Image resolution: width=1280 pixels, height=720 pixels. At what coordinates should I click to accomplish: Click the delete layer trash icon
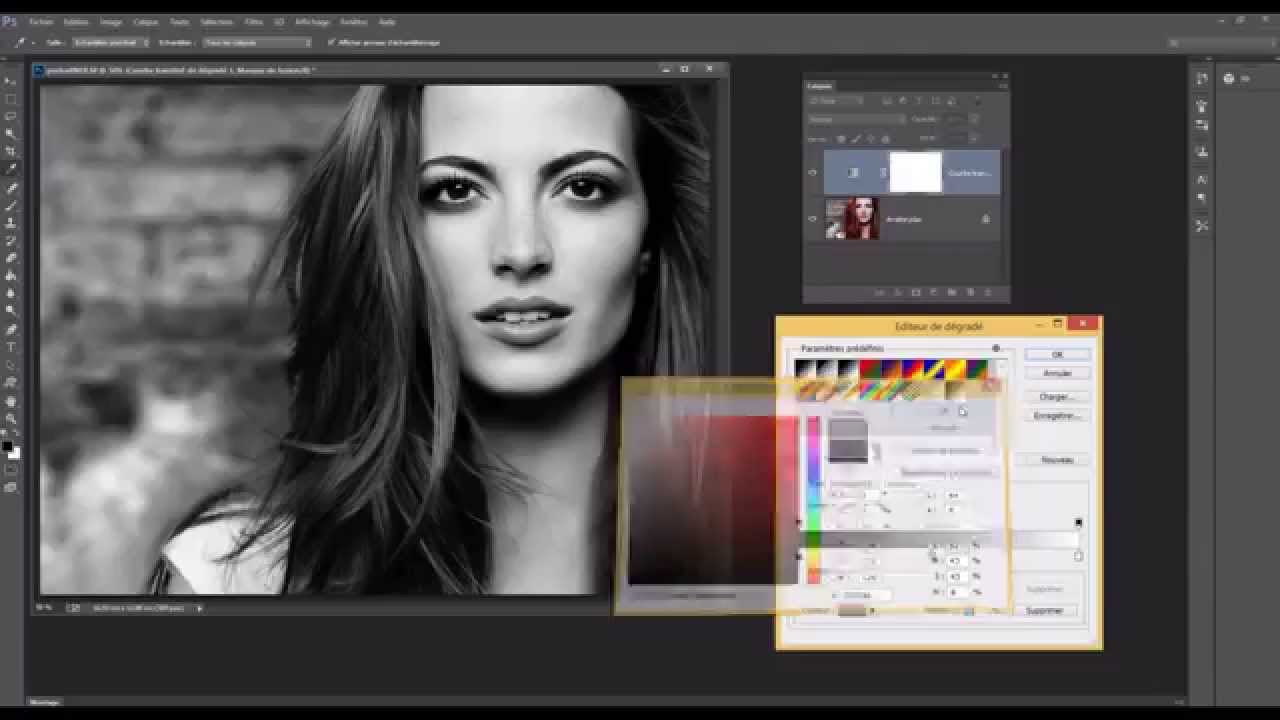[x=986, y=293]
